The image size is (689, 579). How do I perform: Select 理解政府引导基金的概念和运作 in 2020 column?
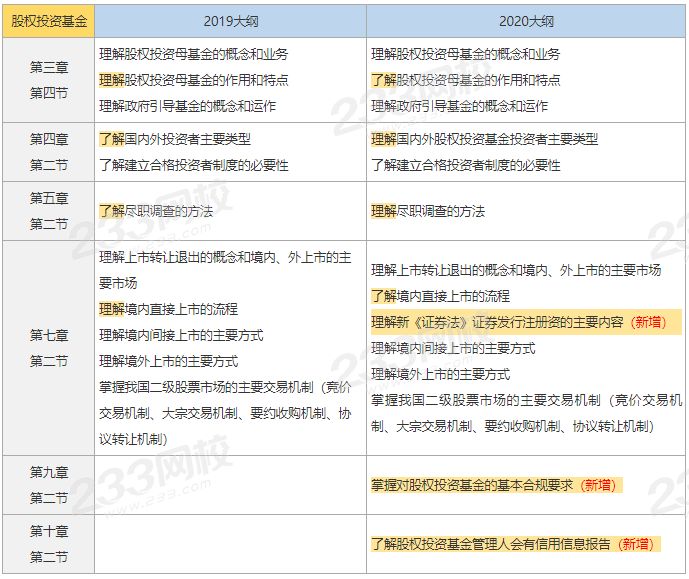pos(460,106)
